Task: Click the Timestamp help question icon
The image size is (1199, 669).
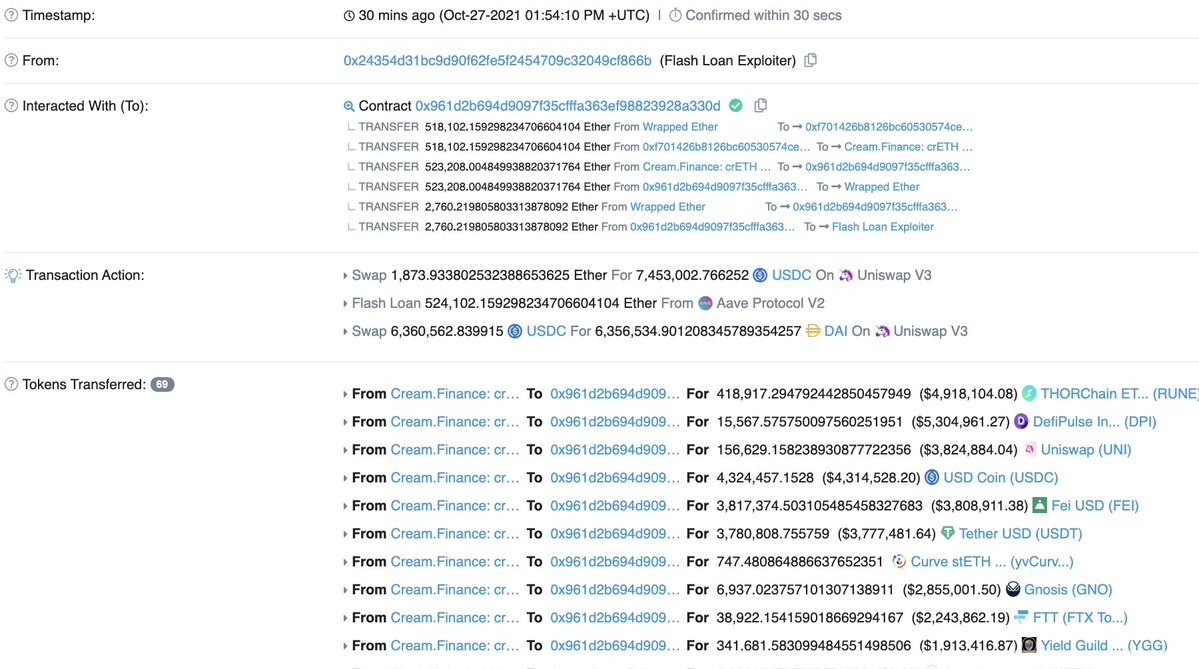Action: coord(11,15)
